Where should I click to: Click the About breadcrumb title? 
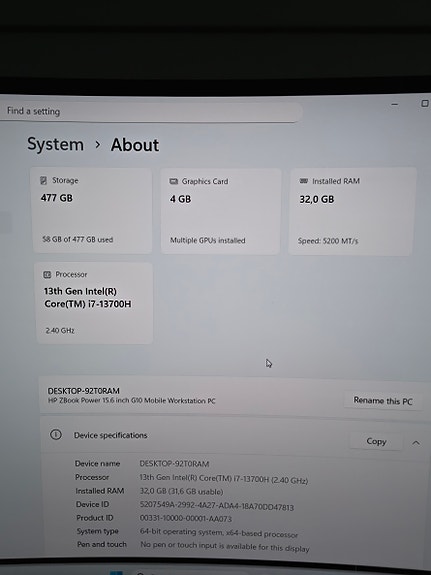[135, 145]
